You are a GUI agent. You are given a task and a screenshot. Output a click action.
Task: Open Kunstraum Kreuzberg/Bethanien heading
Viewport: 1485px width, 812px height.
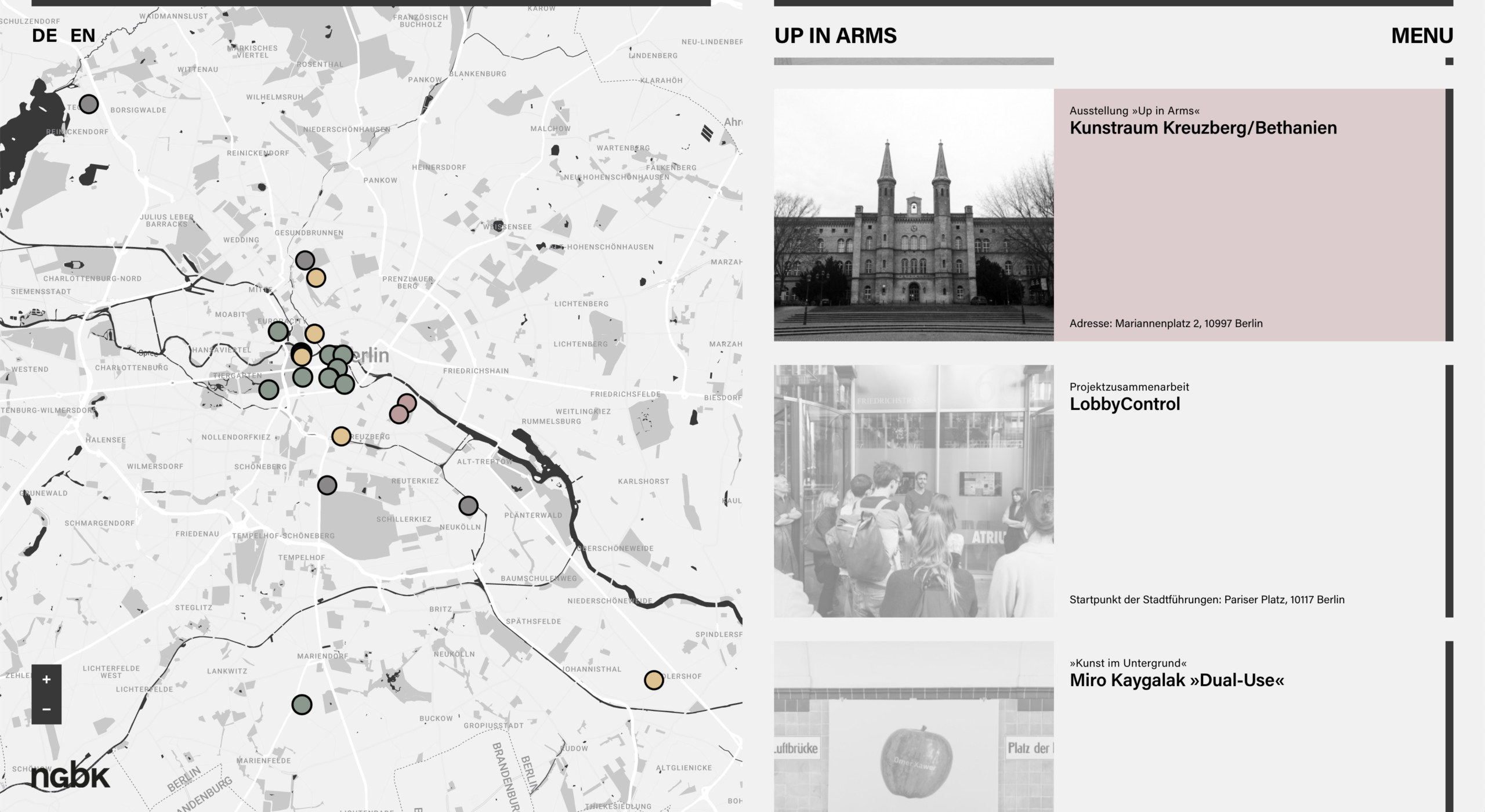click(1203, 128)
